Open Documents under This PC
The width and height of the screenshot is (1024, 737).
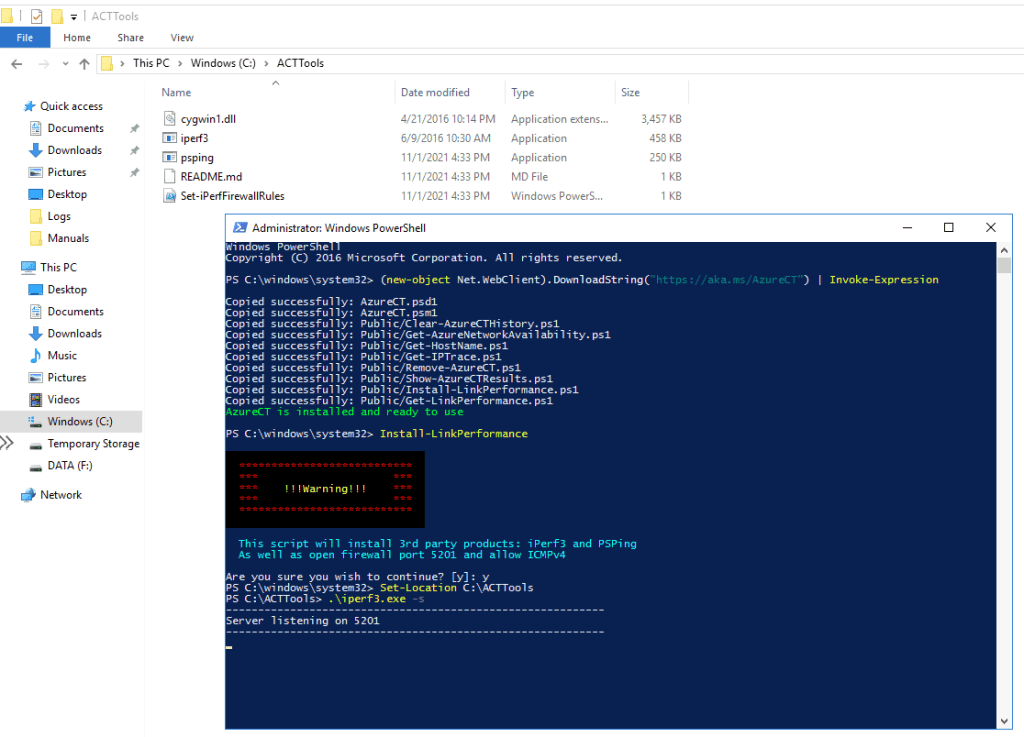76,311
